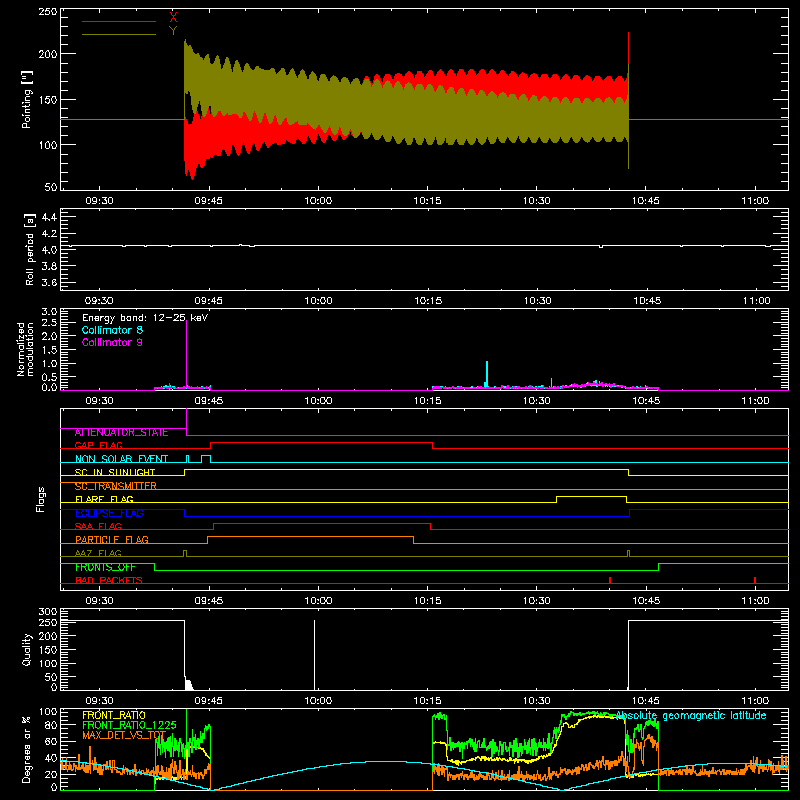Click the Roll period axis title
Screen dimensions: 800x800
pos(30,249)
